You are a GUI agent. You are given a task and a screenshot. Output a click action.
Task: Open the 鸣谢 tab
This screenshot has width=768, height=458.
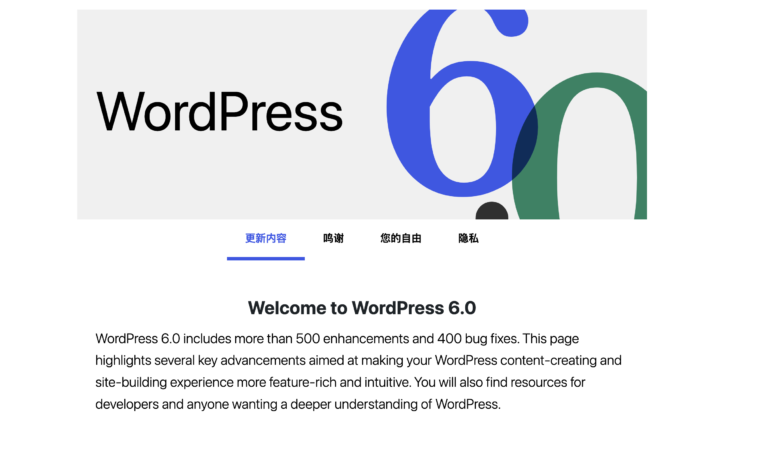tap(333, 239)
